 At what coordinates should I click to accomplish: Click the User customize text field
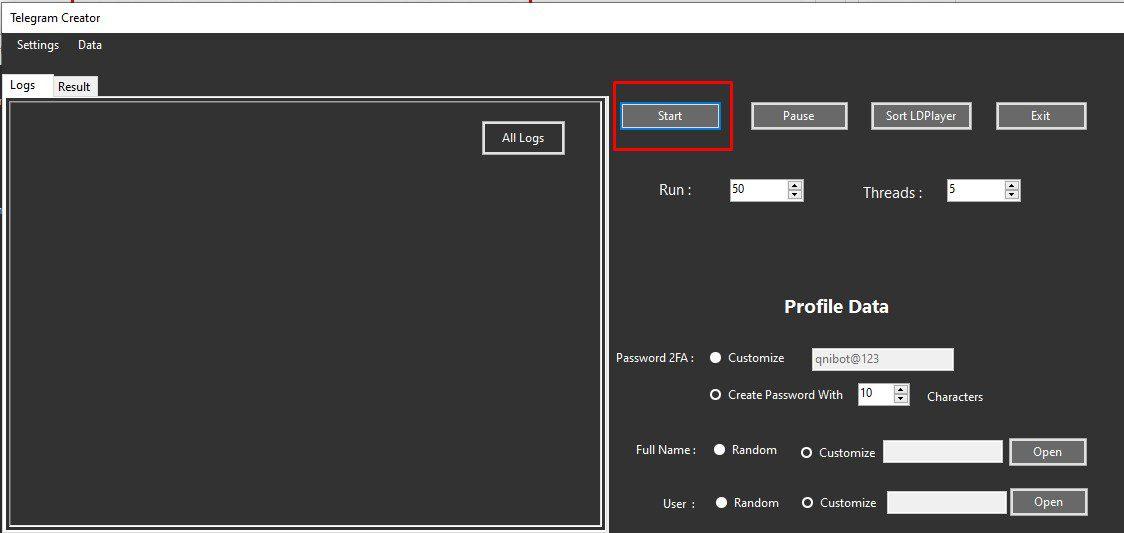pos(947,503)
